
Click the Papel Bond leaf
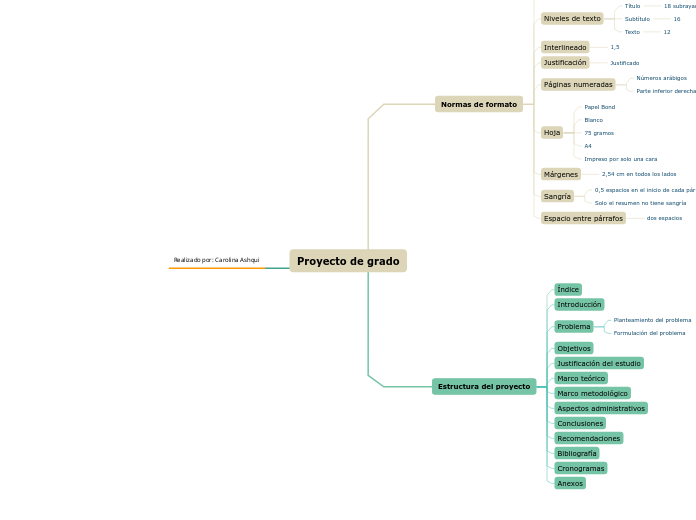coord(600,107)
